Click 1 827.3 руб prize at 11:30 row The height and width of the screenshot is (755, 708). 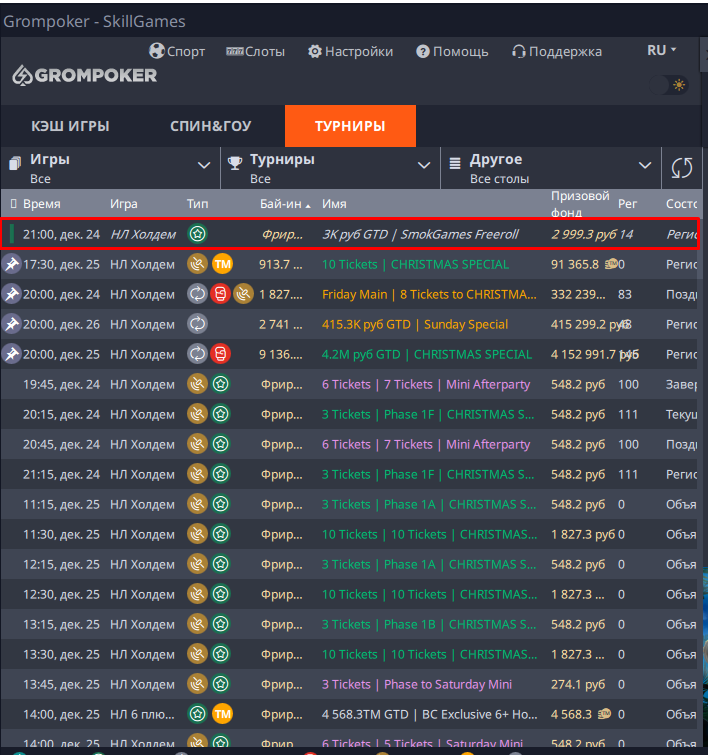[583, 534]
